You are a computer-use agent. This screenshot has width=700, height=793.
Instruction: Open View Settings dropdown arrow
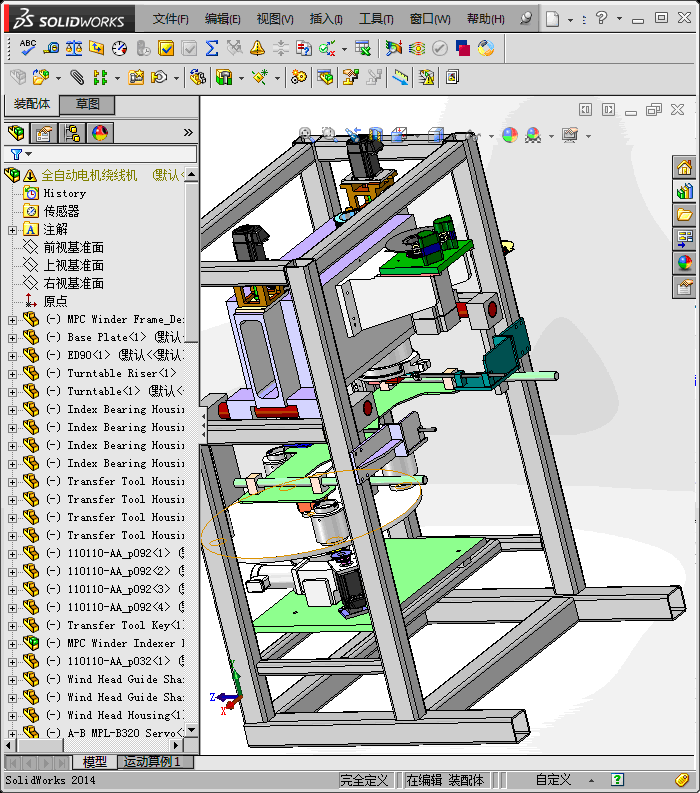pos(588,136)
